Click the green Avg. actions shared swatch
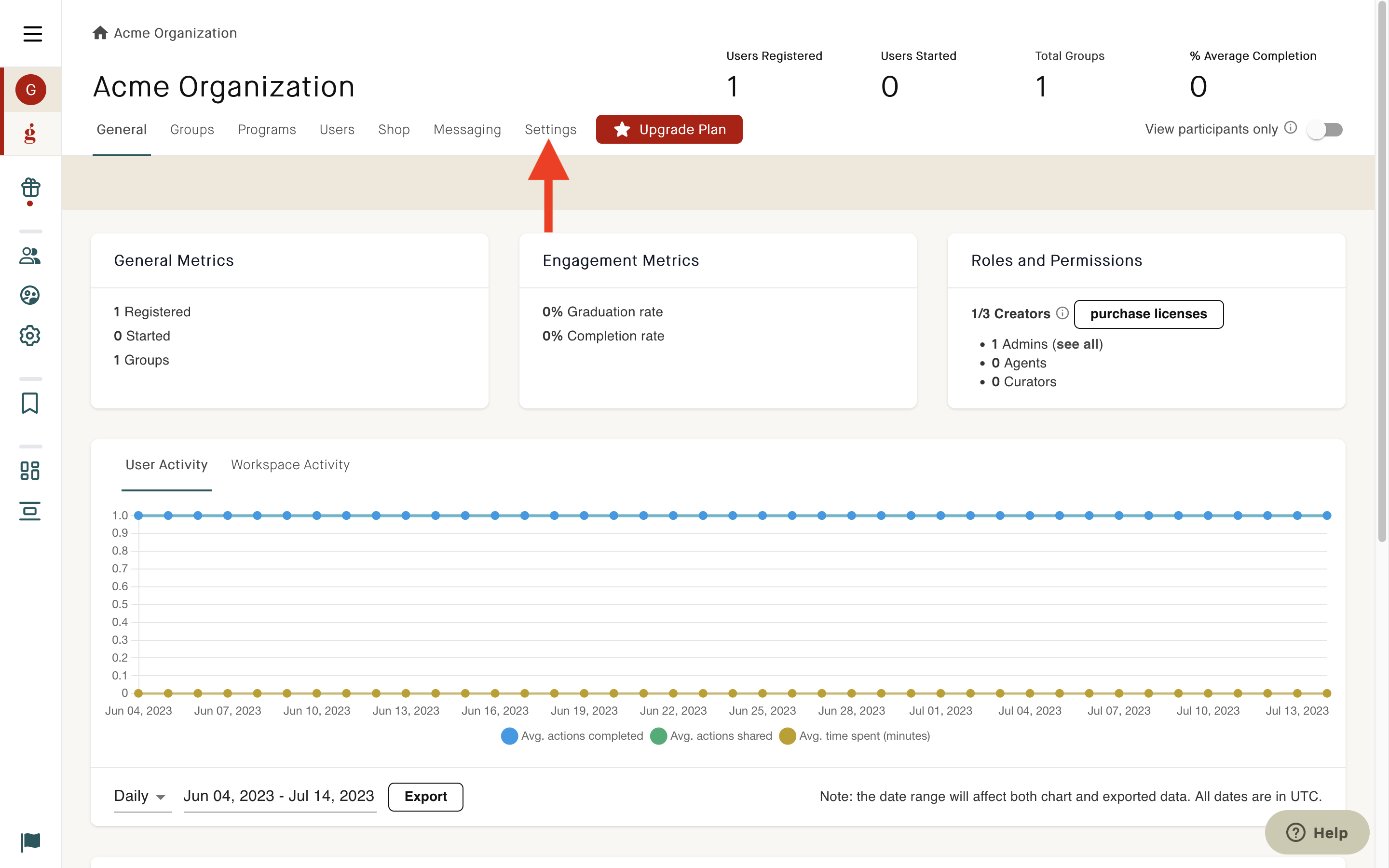The width and height of the screenshot is (1389, 868). point(658,736)
